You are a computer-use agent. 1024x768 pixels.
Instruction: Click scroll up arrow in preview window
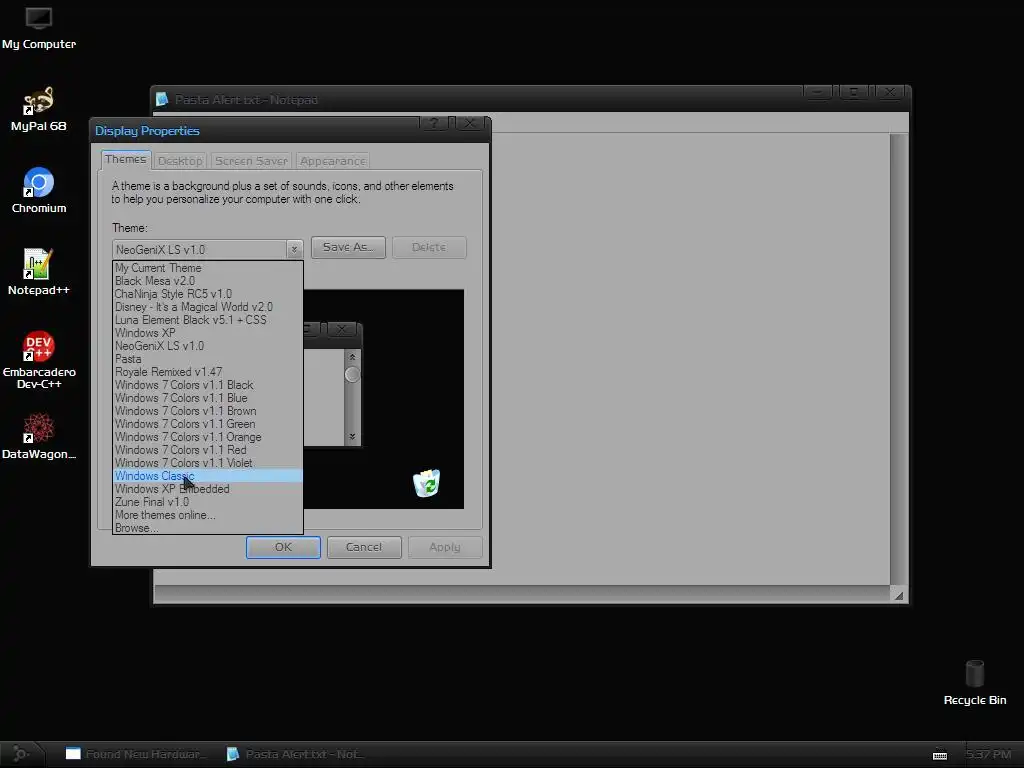pyautogui.click(x=352, y=357)
